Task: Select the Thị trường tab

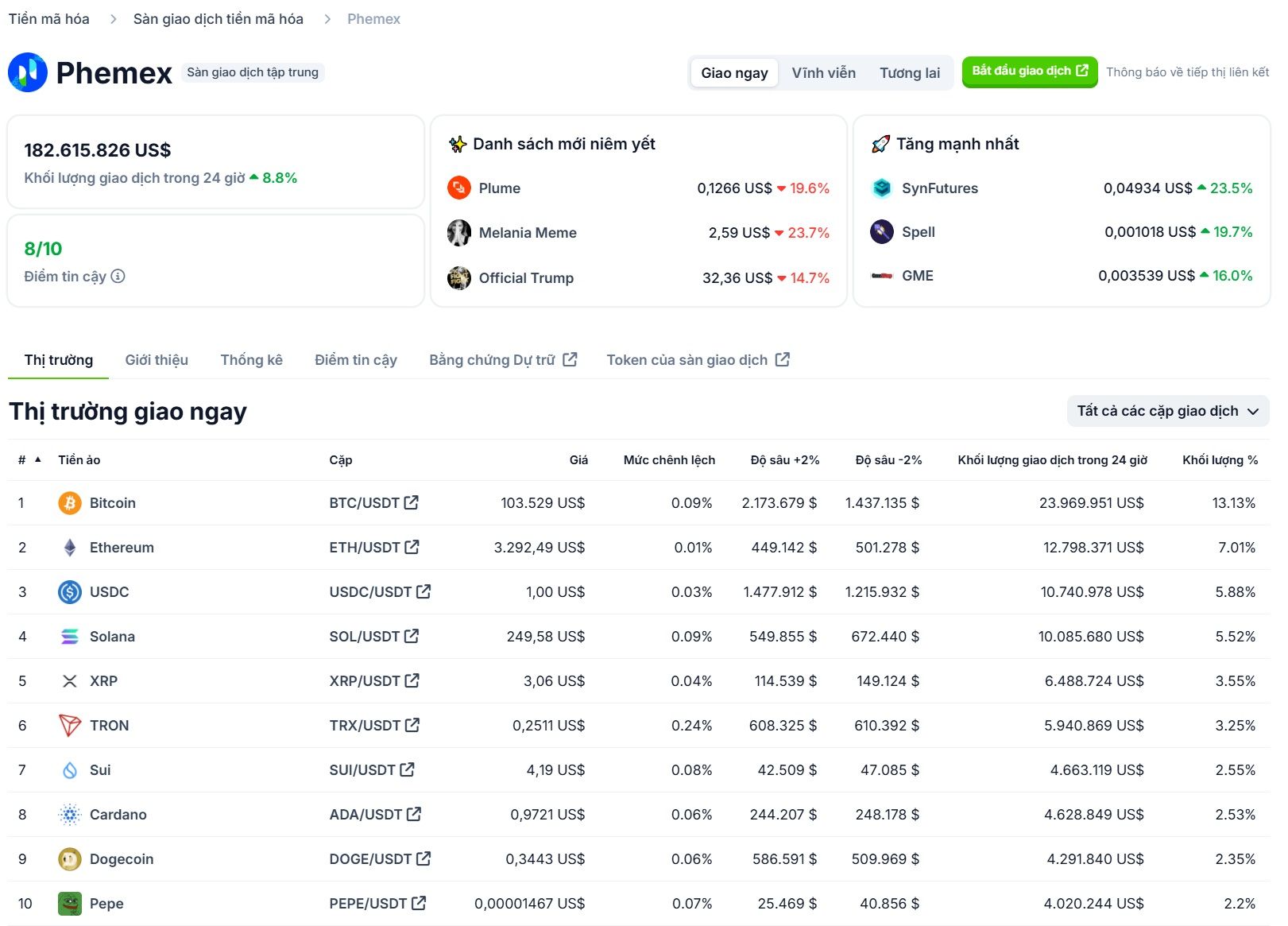Action: pos(59,360)
